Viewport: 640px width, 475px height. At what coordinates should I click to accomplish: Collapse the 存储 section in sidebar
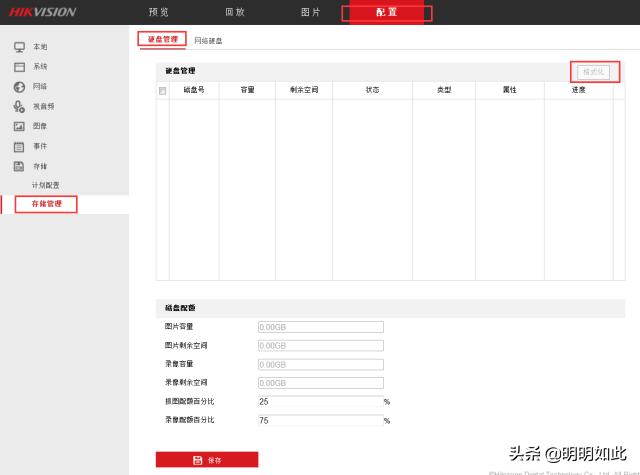(40, 166)
